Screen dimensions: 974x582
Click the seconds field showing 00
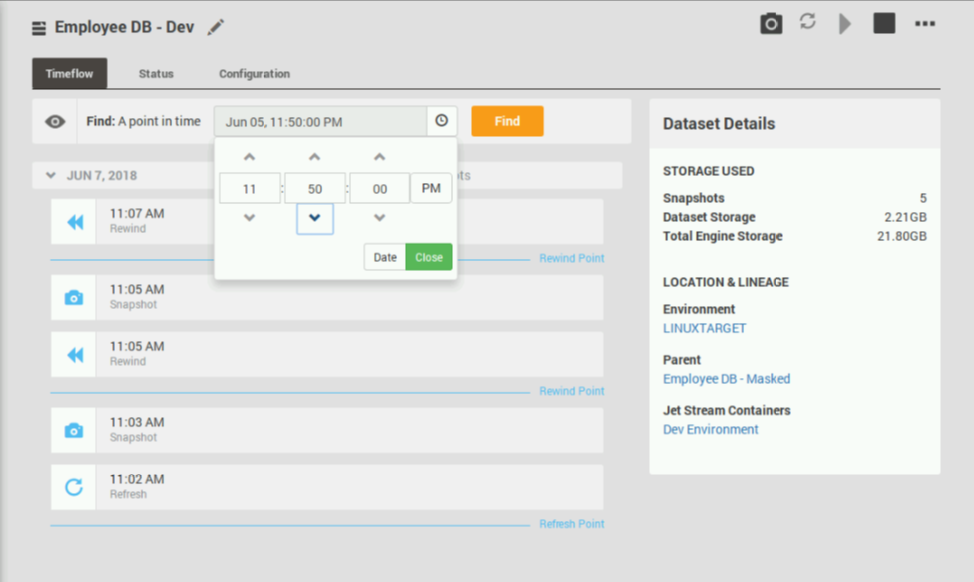click(x=380, y=188)
